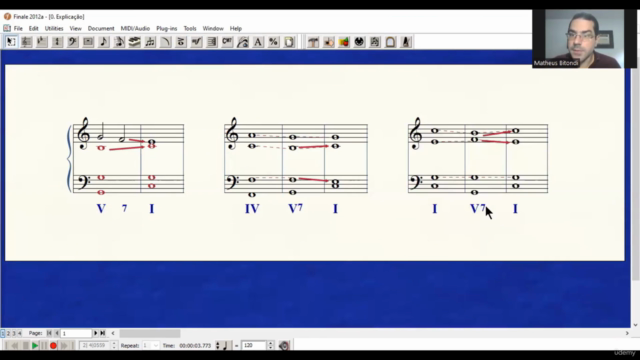Select the Resize percent tool
The width and height of the screenshot is (640, 360).
tap(273, 42)
